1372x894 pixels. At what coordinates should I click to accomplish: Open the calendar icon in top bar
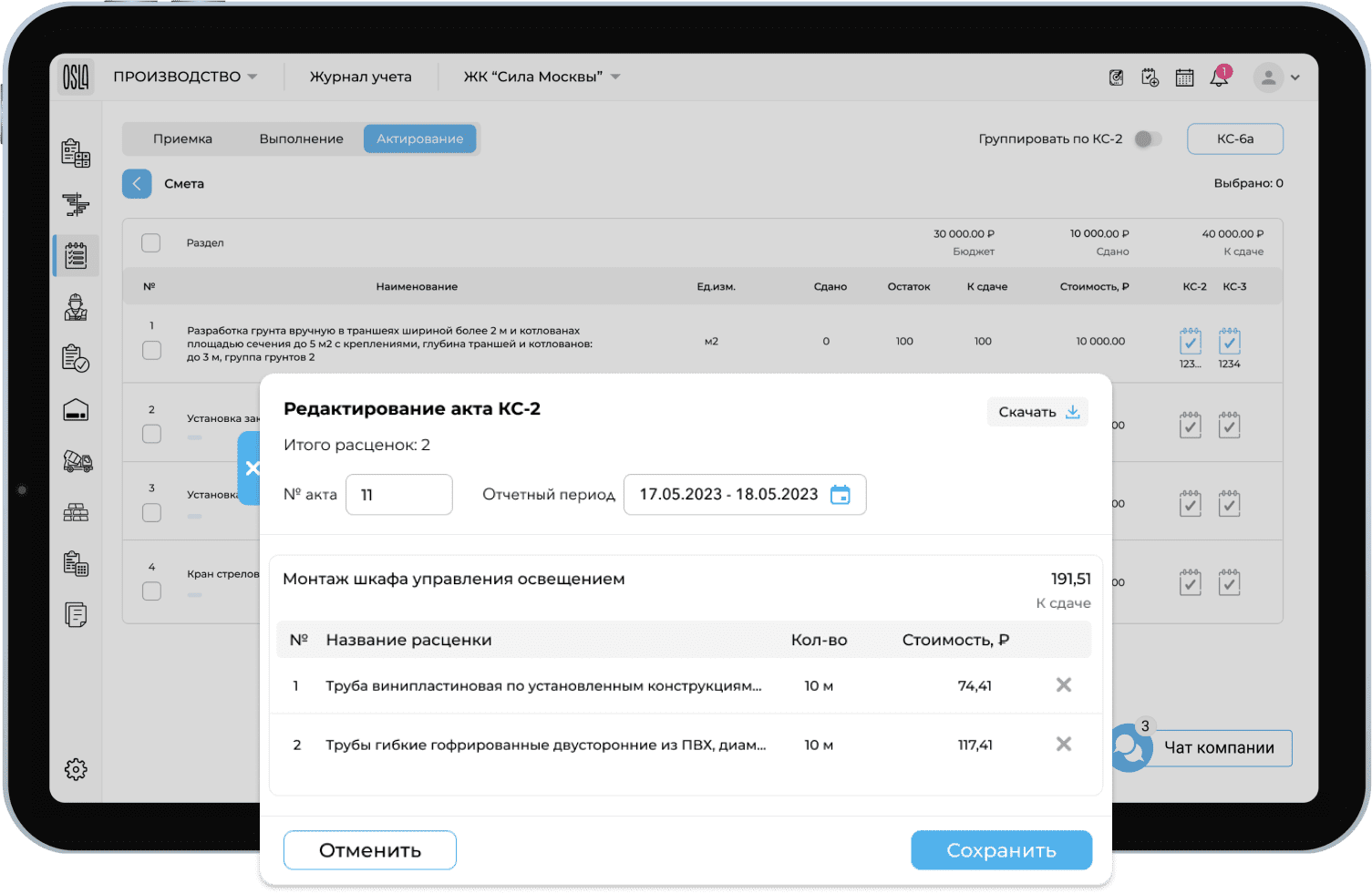1184,77
